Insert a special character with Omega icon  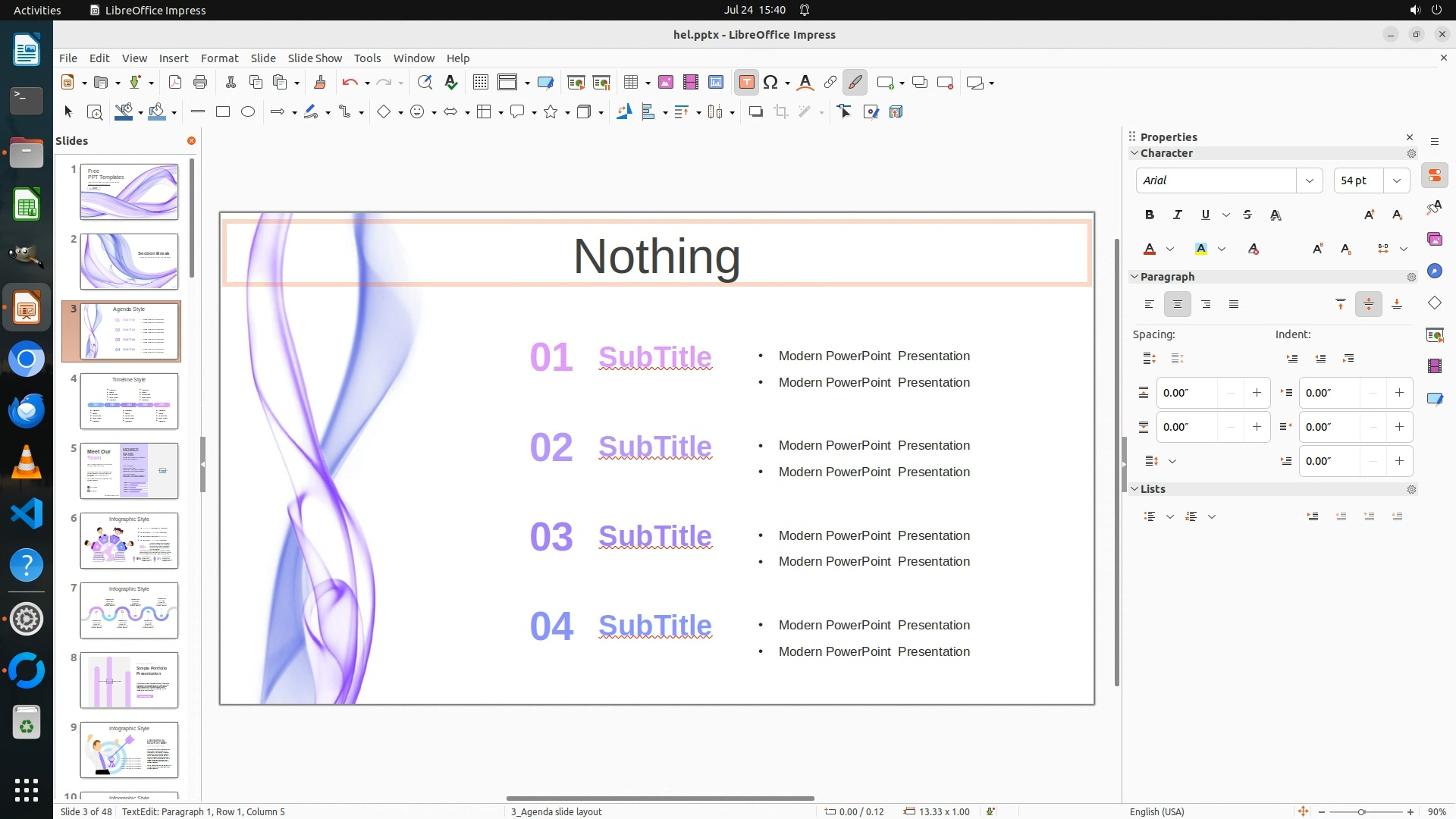tap(770, 83)
